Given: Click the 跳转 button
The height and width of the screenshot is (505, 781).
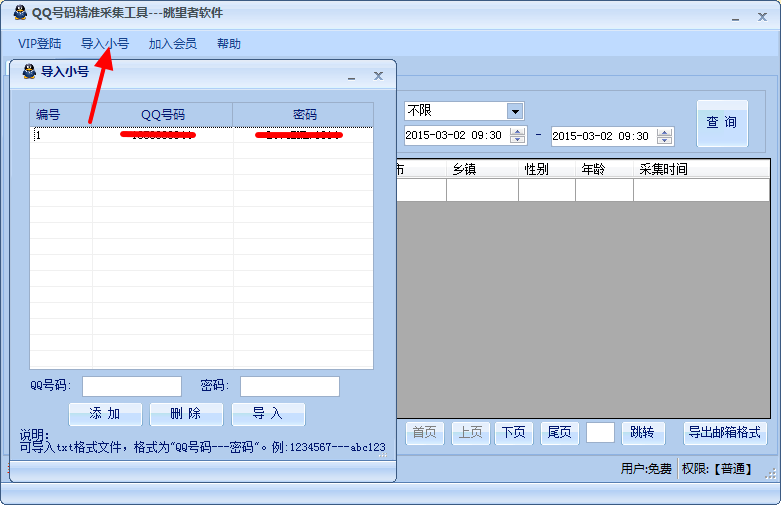Looking at the screenshot, I should tap(643, 433).
